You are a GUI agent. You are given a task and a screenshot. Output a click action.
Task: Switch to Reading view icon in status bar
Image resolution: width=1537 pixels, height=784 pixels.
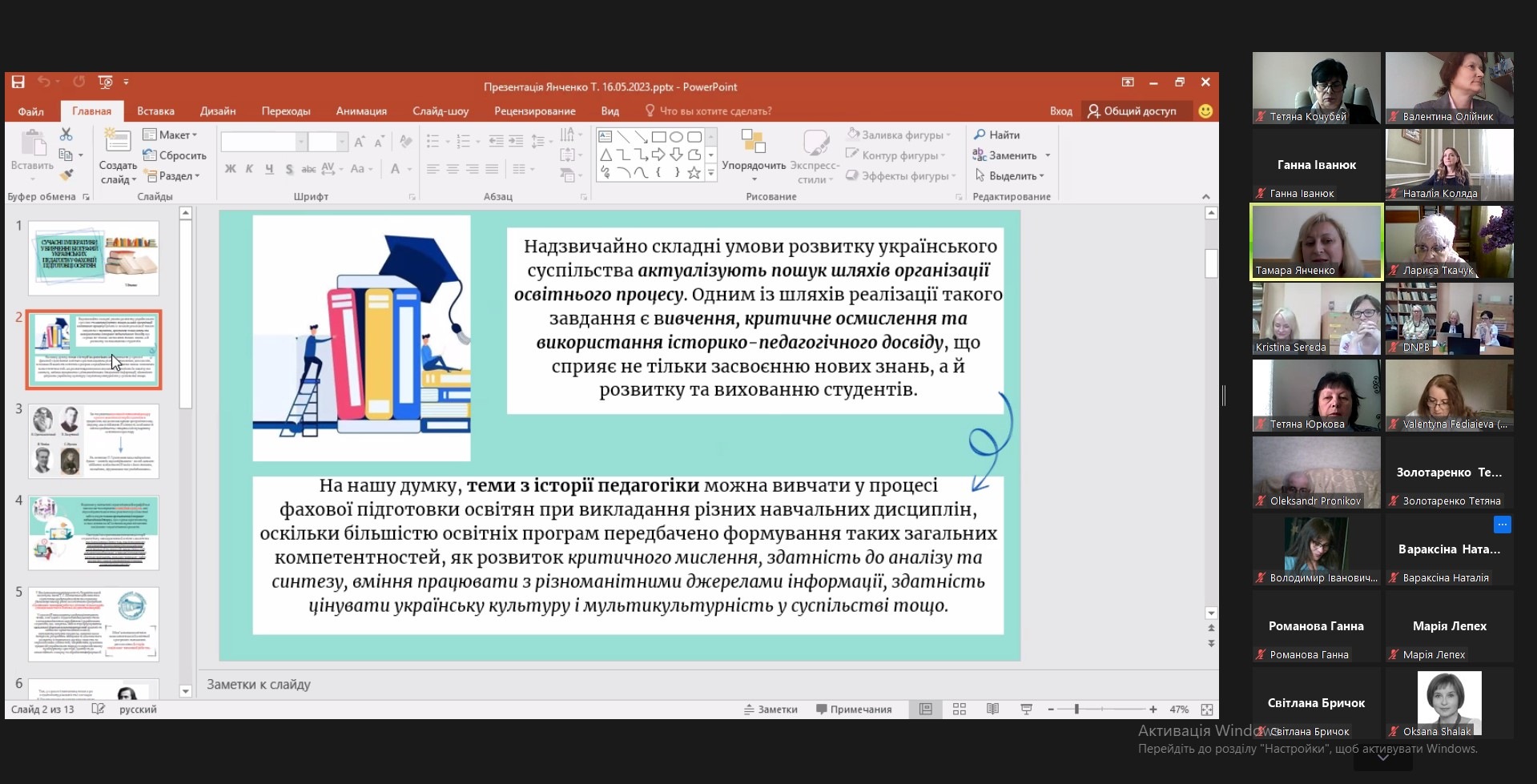point(992,710)
